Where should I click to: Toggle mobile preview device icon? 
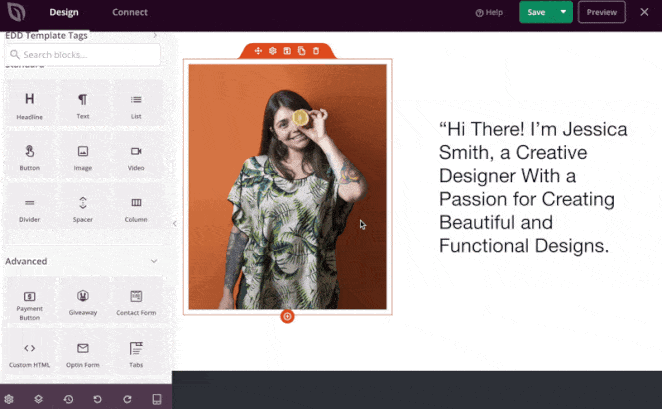[x=157, y=399]
